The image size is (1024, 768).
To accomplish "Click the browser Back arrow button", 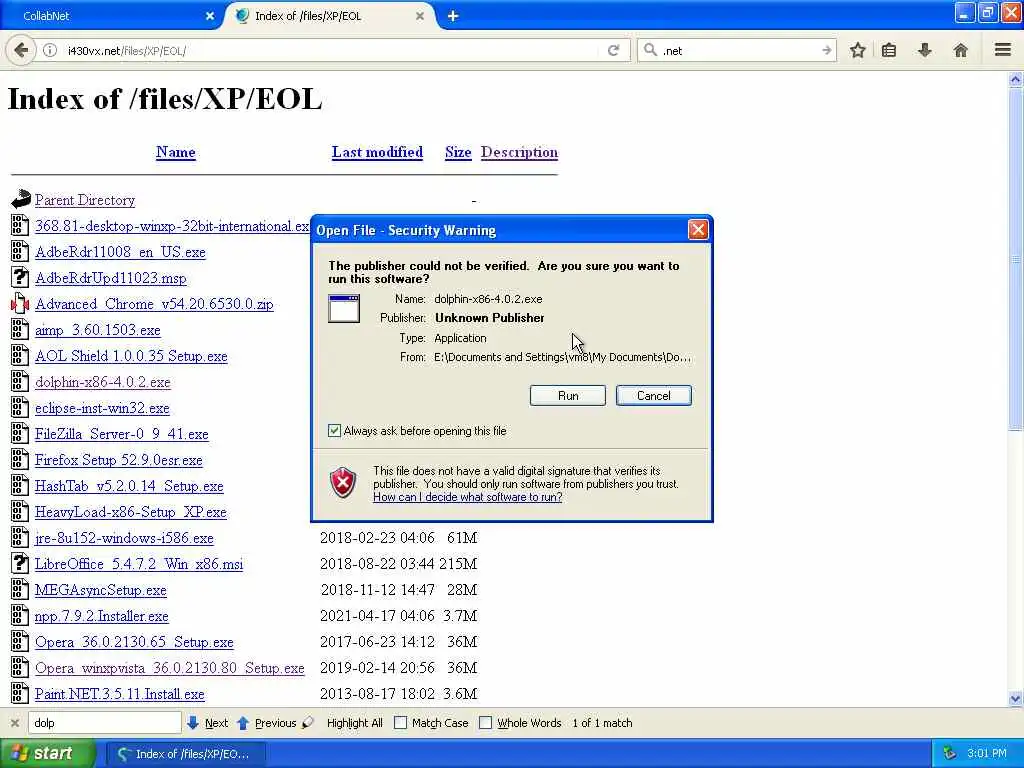I will coord(21,50).
